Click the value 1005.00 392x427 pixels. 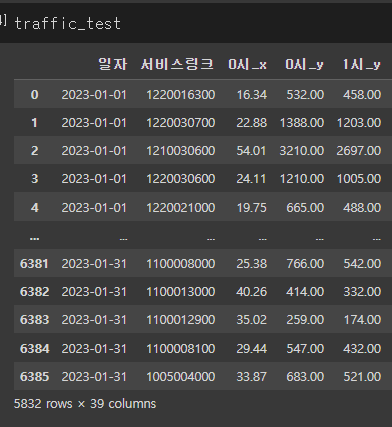click(x=359, y=179)
